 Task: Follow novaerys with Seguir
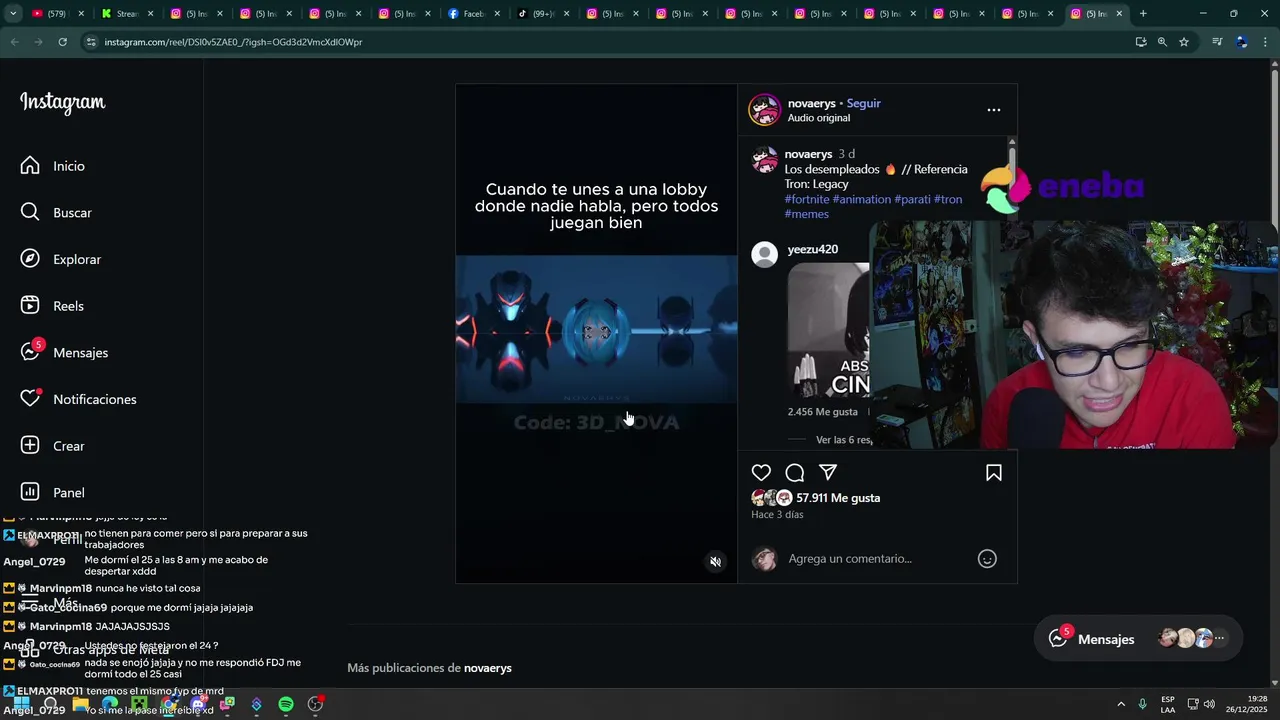pos(864,103)
